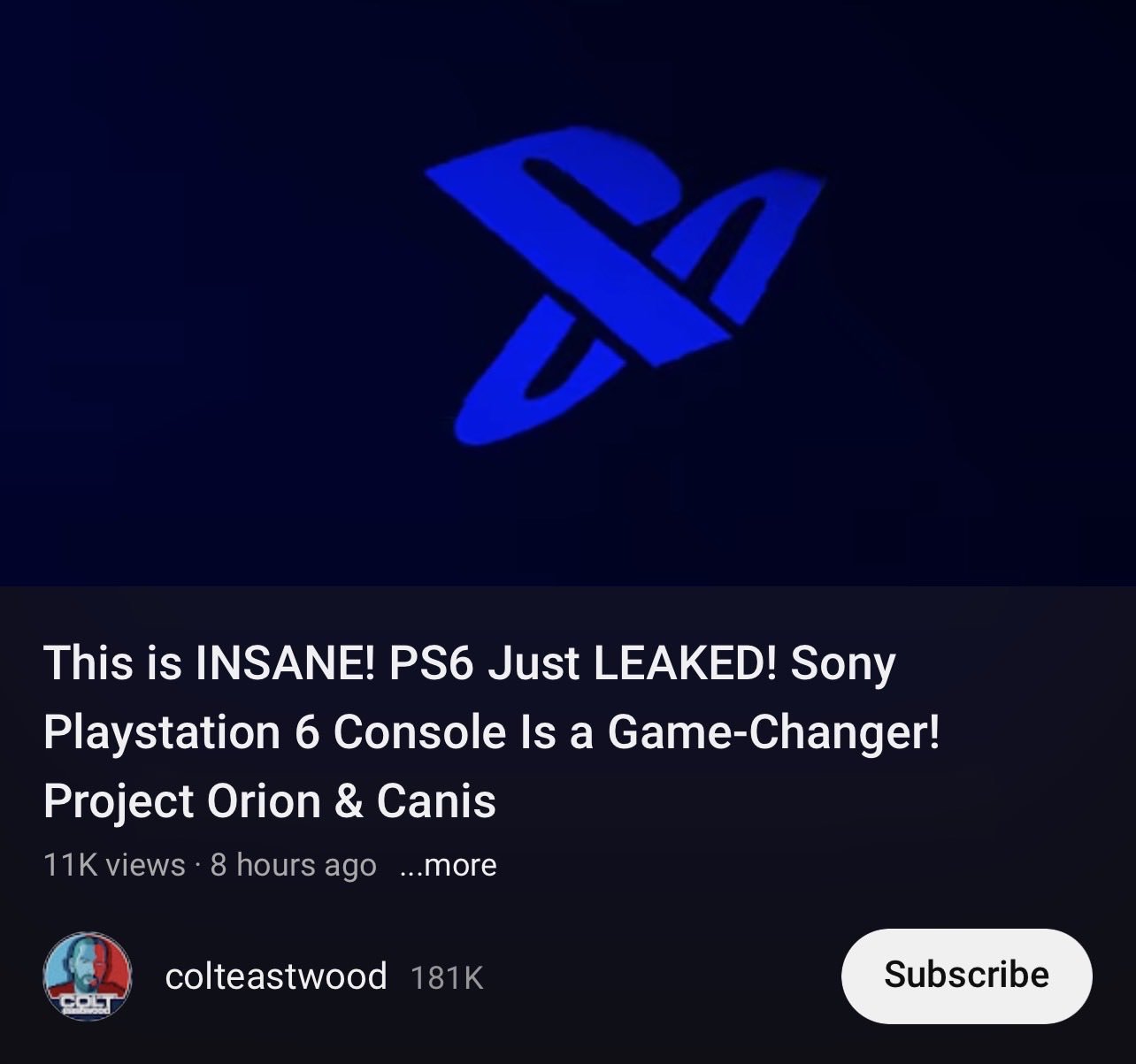Open the colteastwood channel name link

point(276,976)
